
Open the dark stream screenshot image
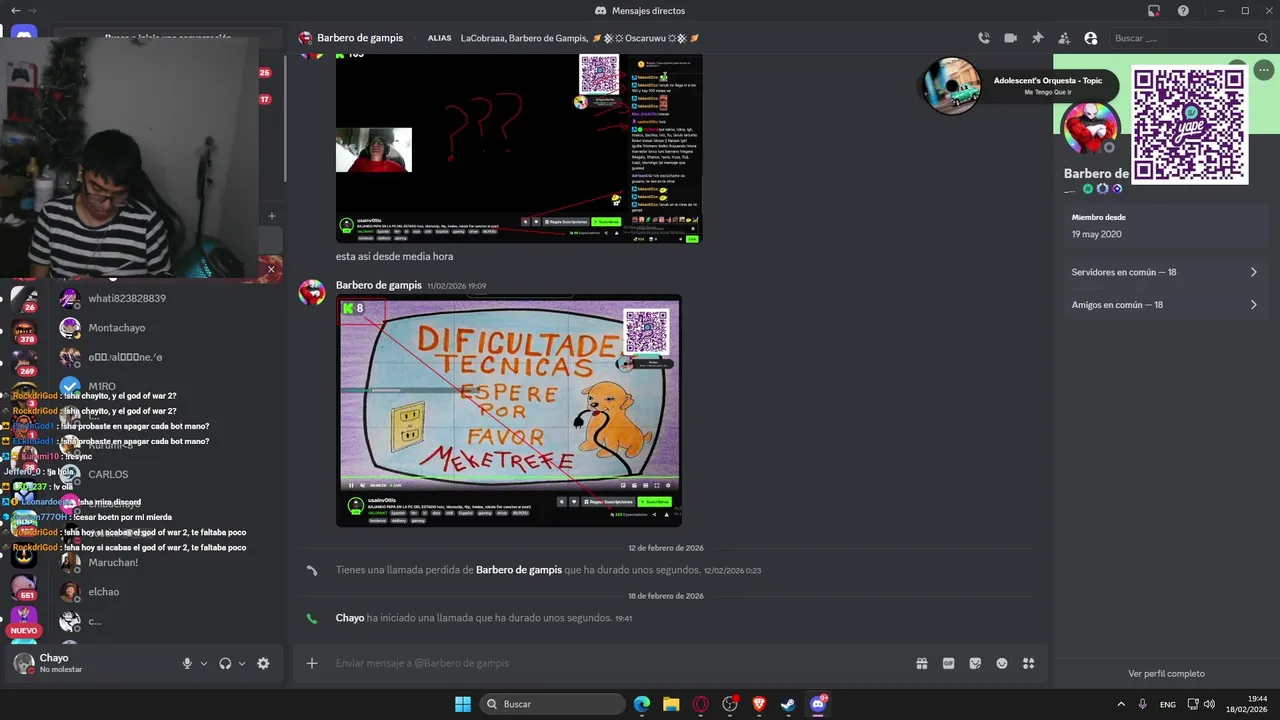(x=519, y=148)
